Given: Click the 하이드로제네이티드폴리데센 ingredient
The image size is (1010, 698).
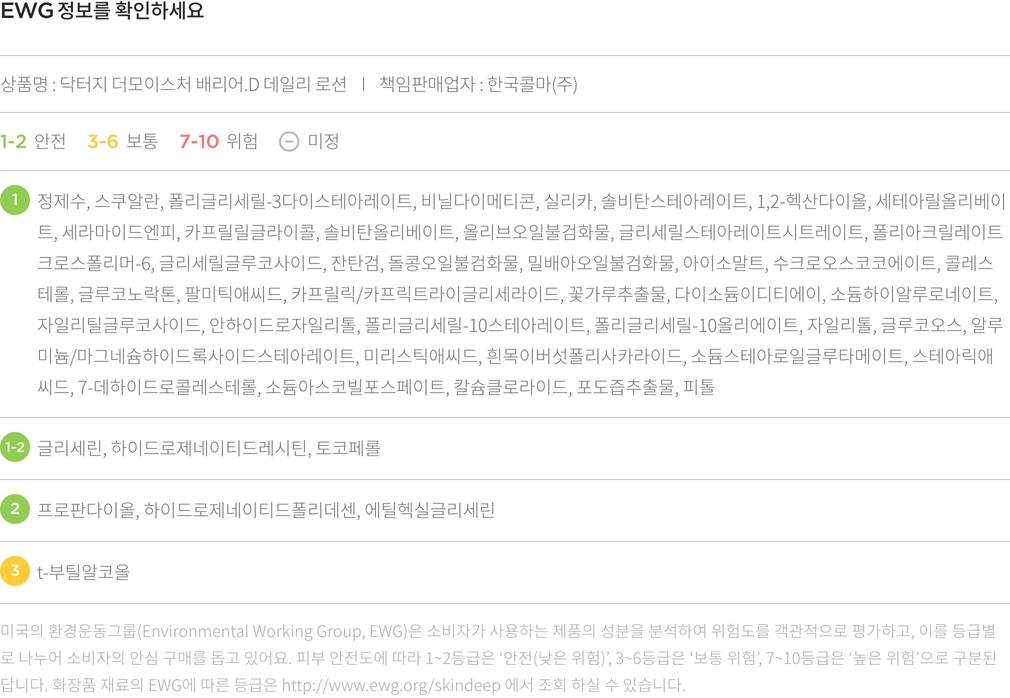Looking at the screenshot, I should pos(249,510).
